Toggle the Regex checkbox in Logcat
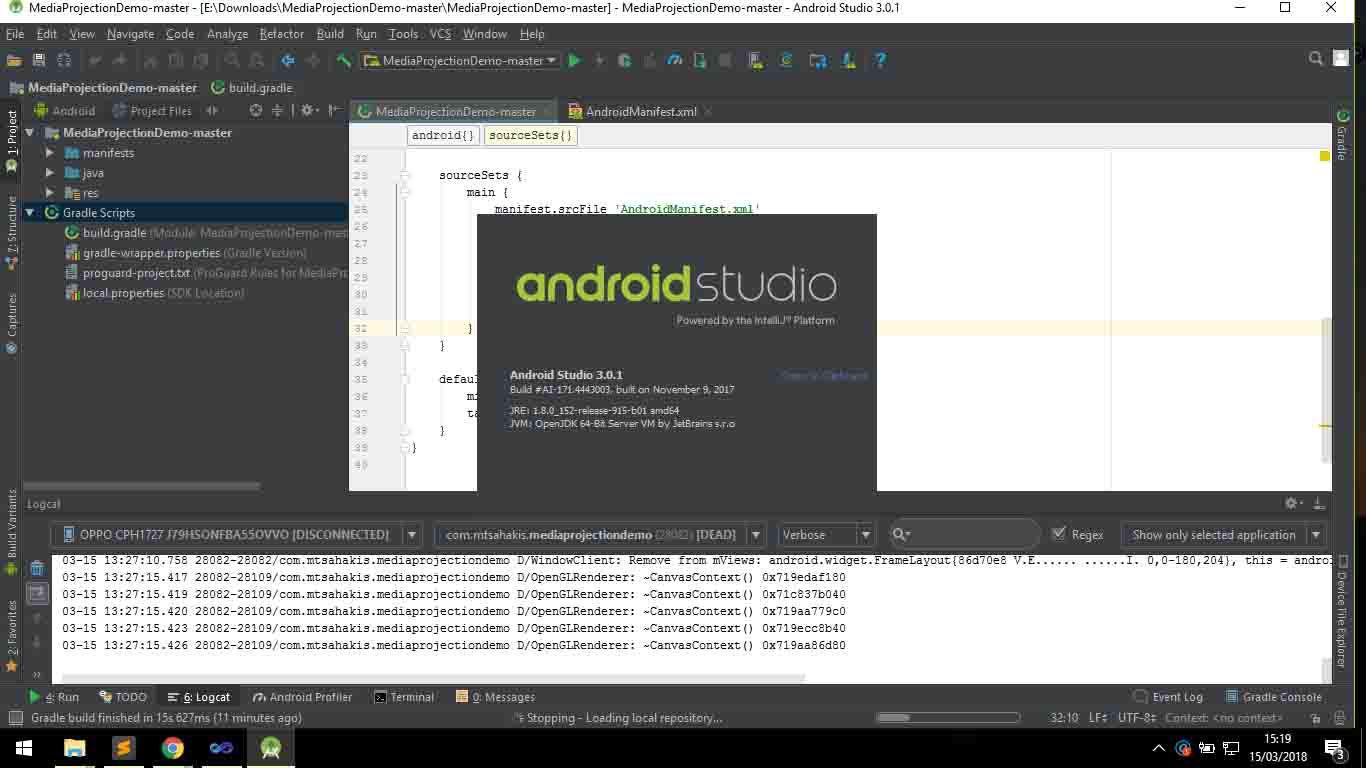Viewport: 1366px width, 768px height. click(1059, 534)
